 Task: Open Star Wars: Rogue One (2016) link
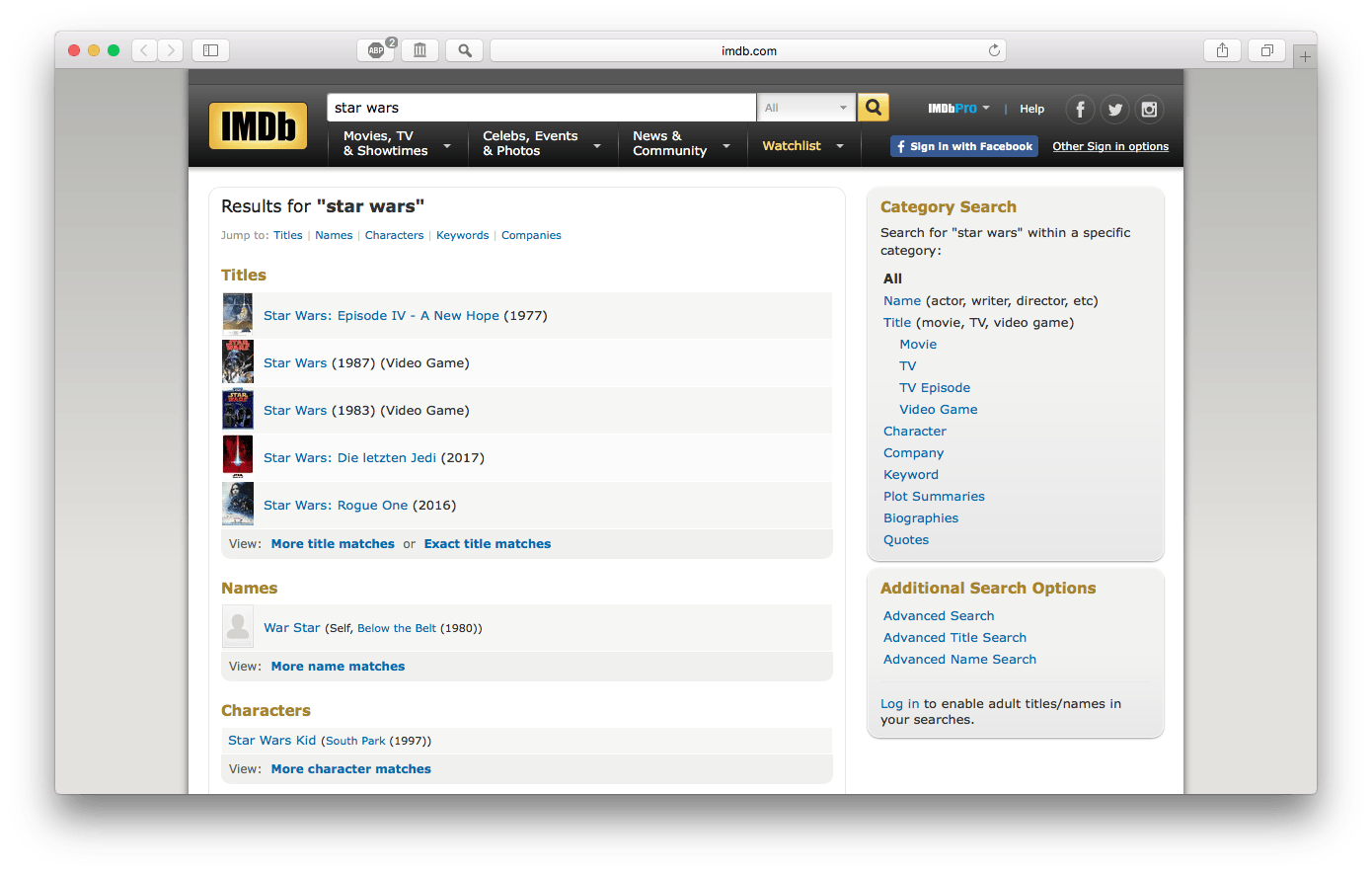336,506
